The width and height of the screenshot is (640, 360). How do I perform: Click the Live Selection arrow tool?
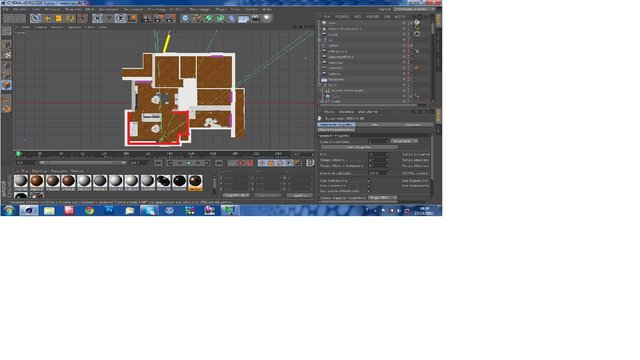pyautogui.click(x=35, y=18)
